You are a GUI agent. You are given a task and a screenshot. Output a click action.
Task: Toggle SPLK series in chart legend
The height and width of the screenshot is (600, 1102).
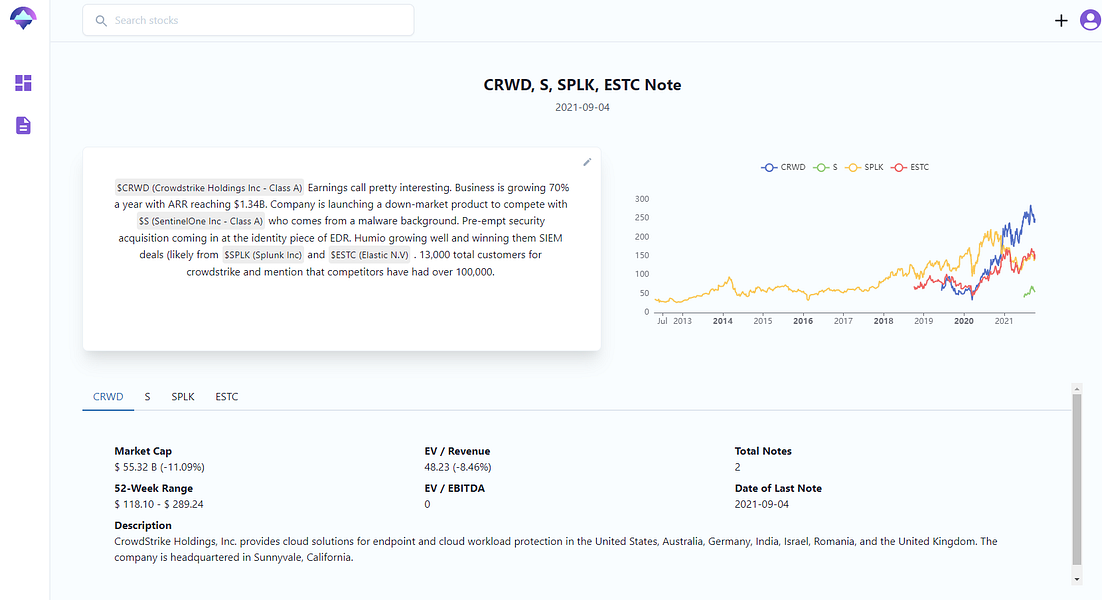point(864,167)
